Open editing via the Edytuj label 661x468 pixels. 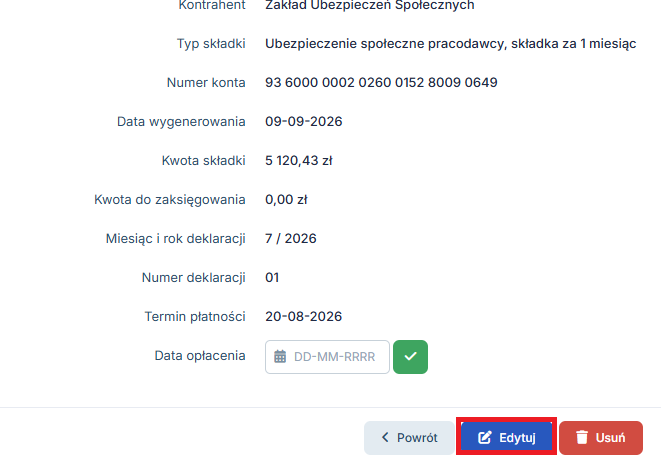click(517, 438)
